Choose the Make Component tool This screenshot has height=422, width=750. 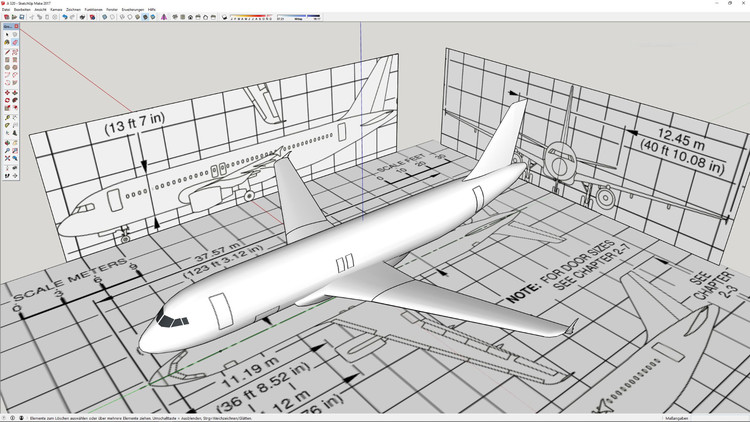point(15,34)
